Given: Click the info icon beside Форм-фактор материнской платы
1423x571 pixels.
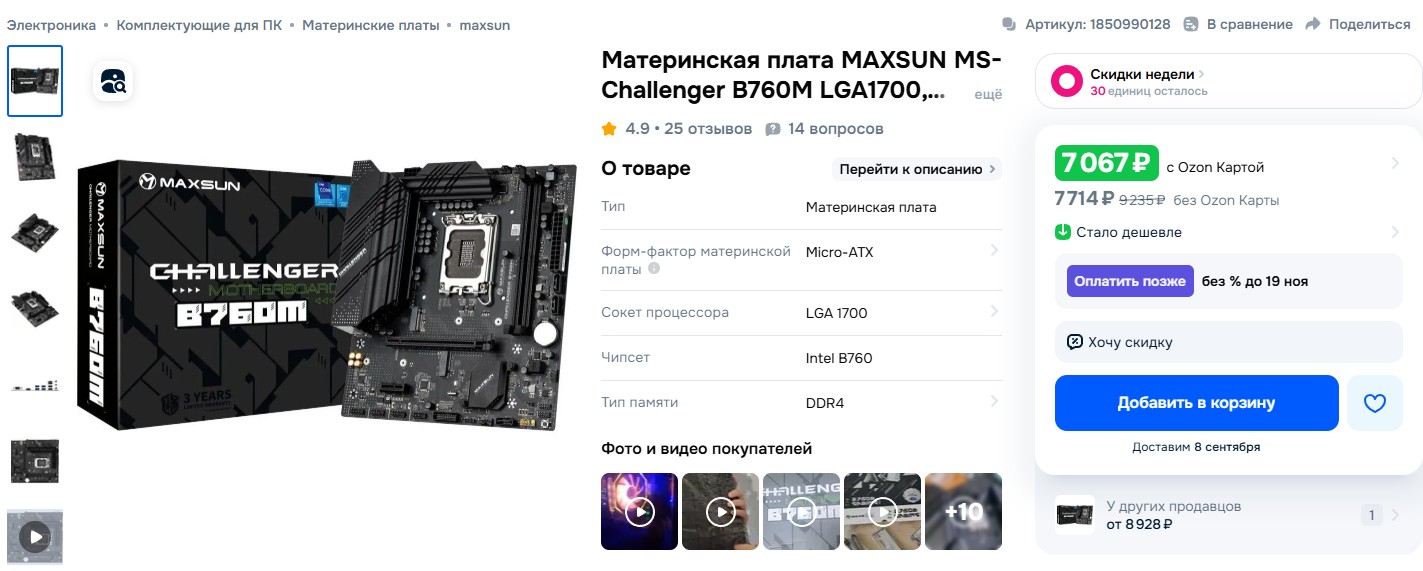Looking at the screenshot, I should [x=654, y=269].
